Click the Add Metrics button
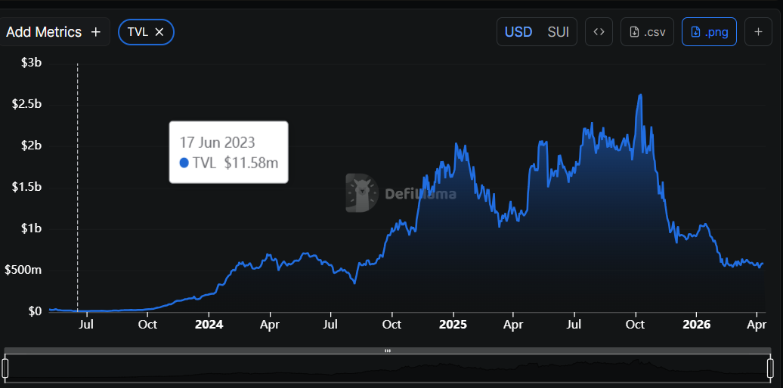This screenshot has width=783, height=388. (54, 32)
